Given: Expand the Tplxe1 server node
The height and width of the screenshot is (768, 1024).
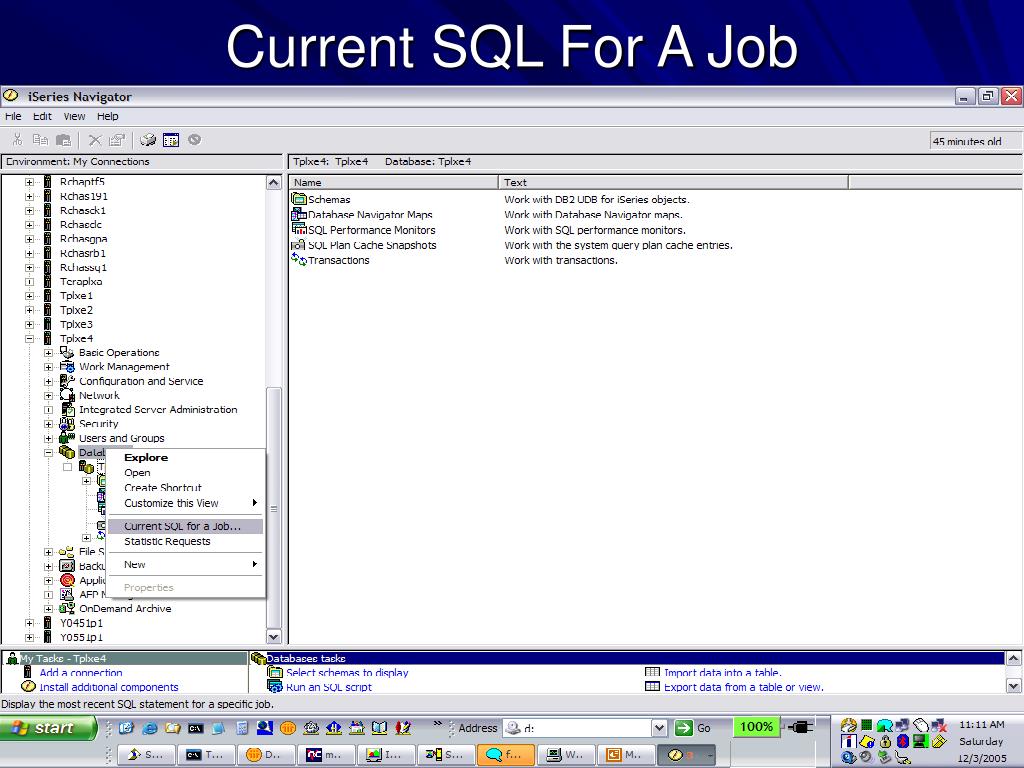Looking at the screenshot, I should click(29, 296).
